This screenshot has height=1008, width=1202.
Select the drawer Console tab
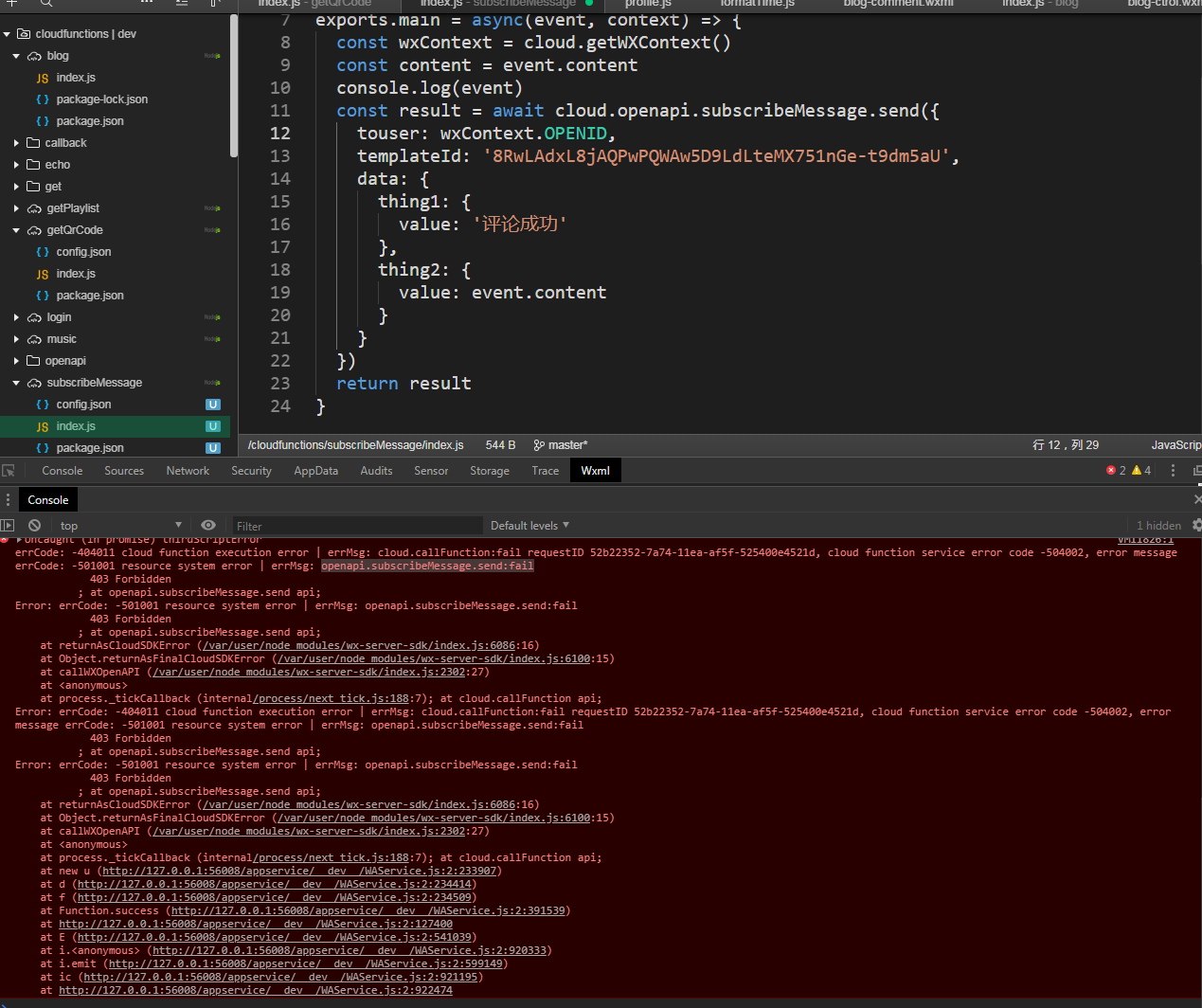point(48,499)
